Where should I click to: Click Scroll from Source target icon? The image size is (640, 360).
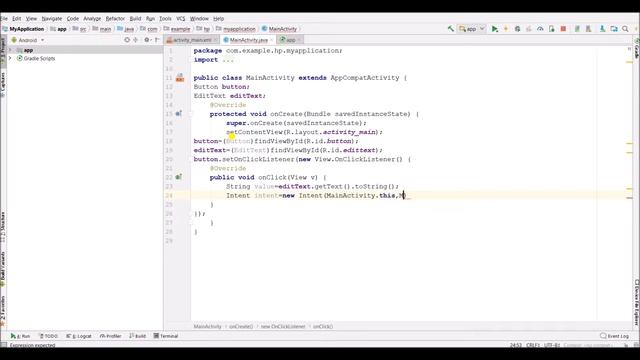pos(127,40)
